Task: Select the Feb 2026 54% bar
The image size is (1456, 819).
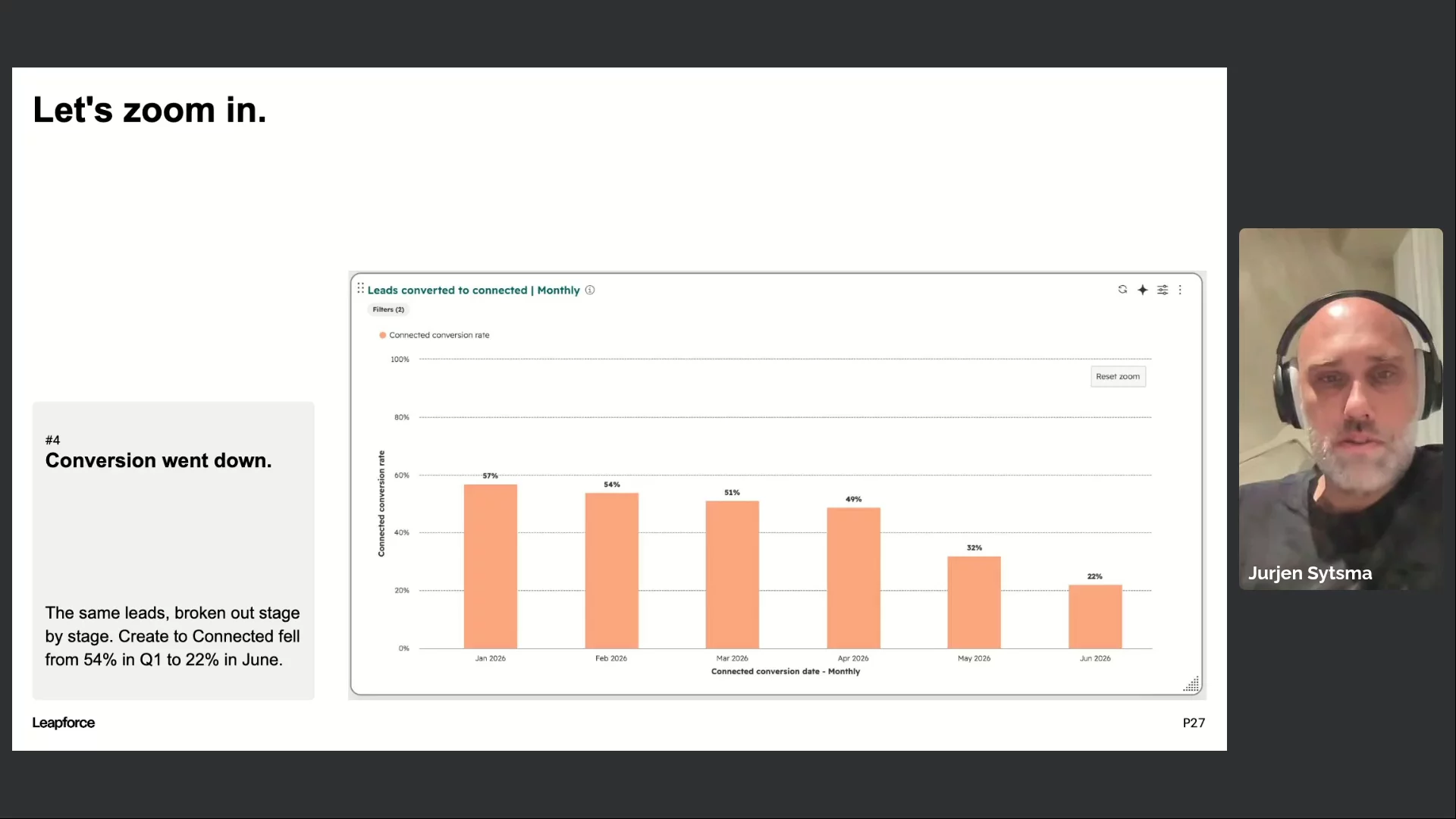Action: [611, 571]
